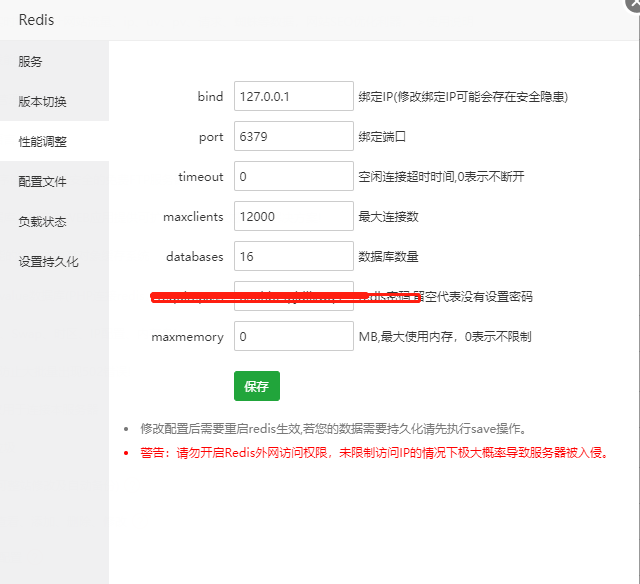The height and width of the screenshot is (584, 640).
Task: Edit the maxclients field with 12000
Action: [293, 216]
